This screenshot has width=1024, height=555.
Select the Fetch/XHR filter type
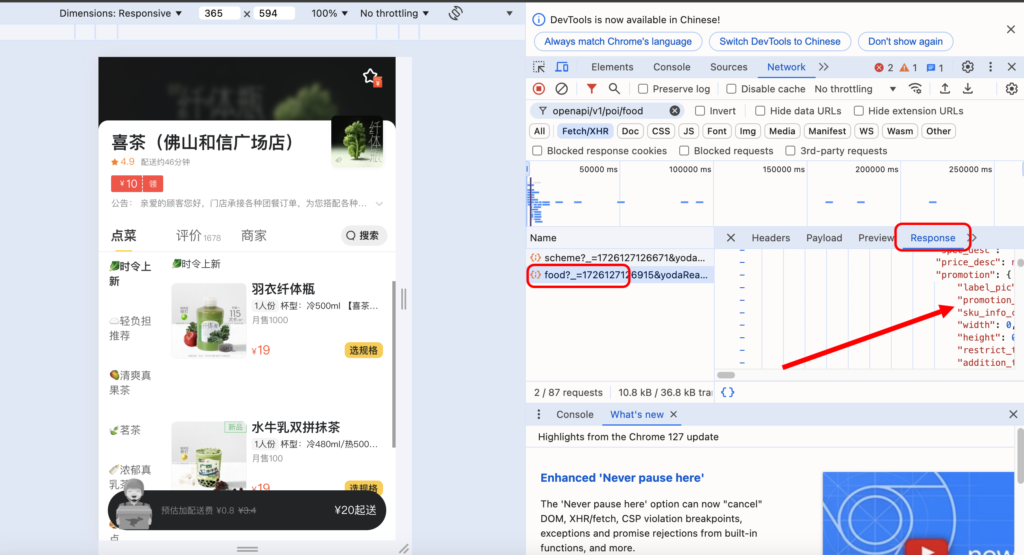585,131
